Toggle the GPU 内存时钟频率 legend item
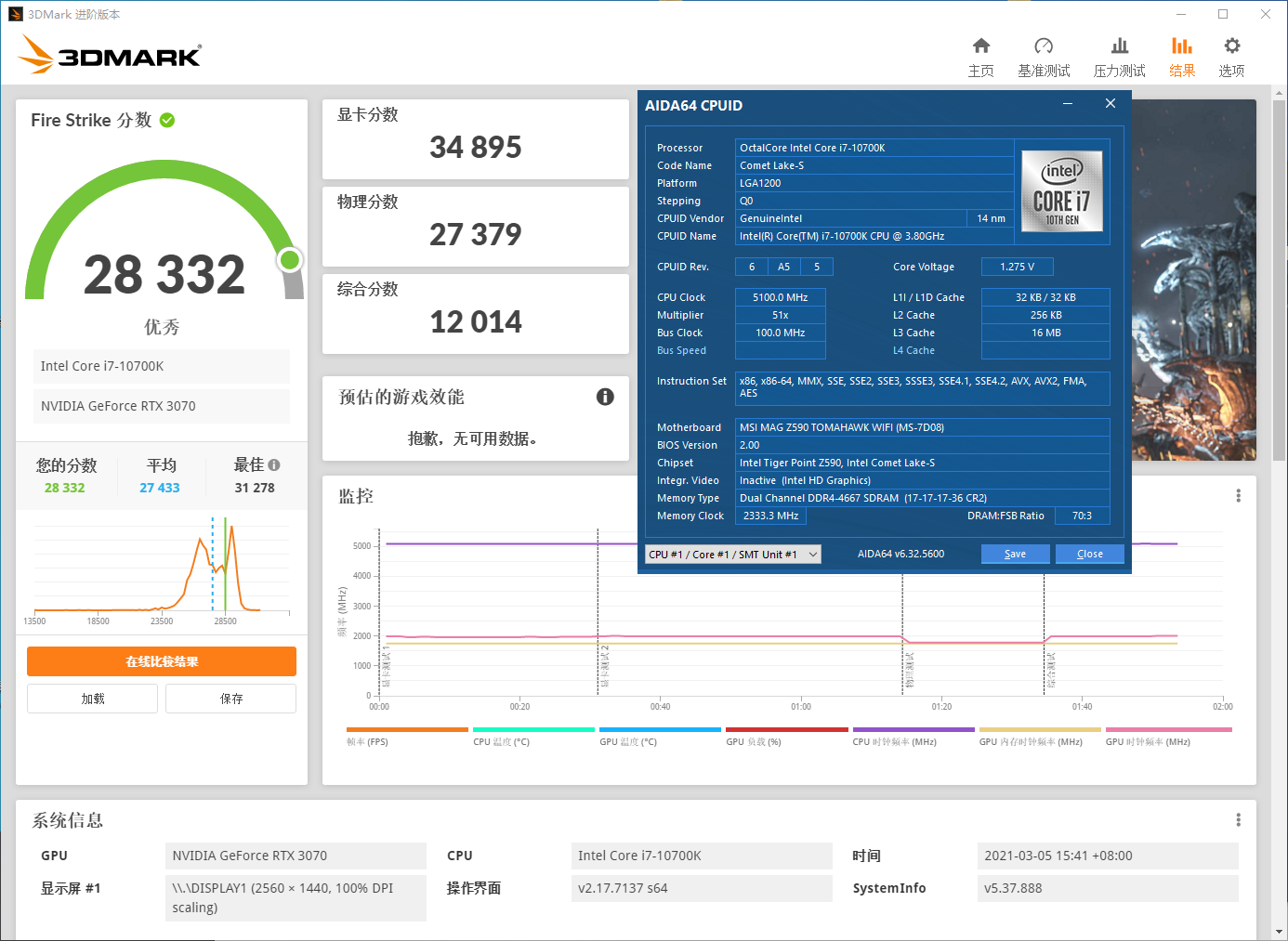1288x941 pixels. [1040, 737]
